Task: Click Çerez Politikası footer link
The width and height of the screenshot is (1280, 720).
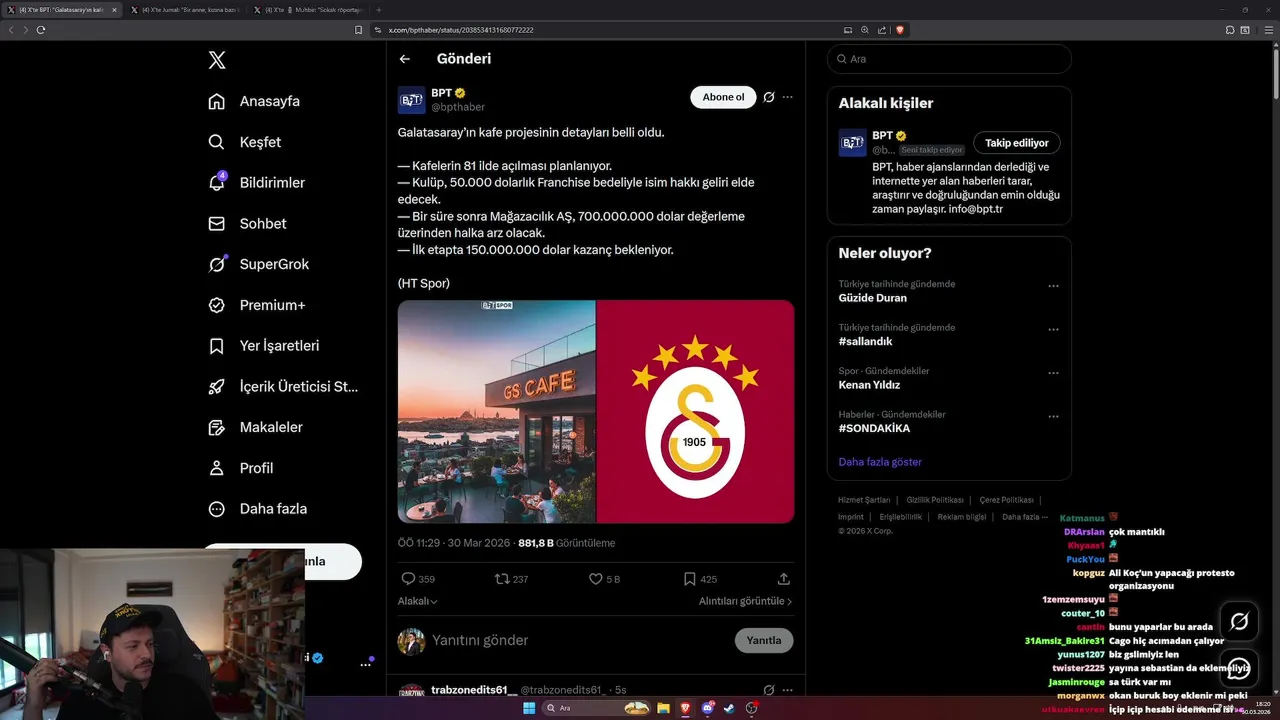Action: (x=1006, y=500)
